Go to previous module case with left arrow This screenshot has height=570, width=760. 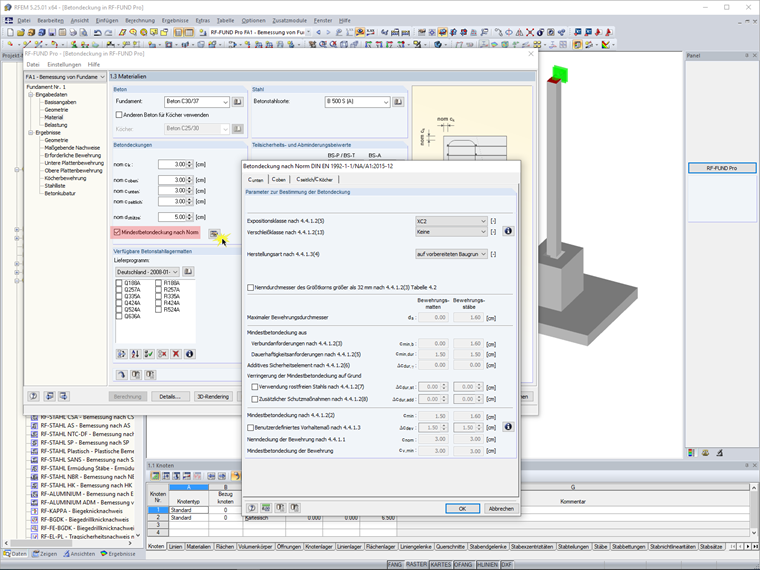318,32
